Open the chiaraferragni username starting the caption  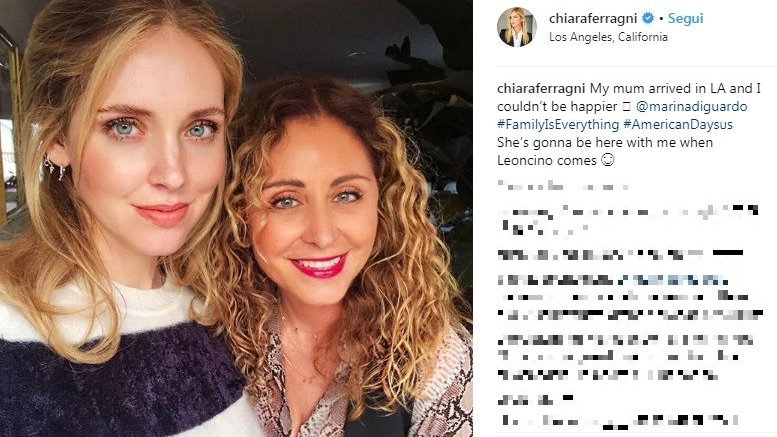pos(541,89)
